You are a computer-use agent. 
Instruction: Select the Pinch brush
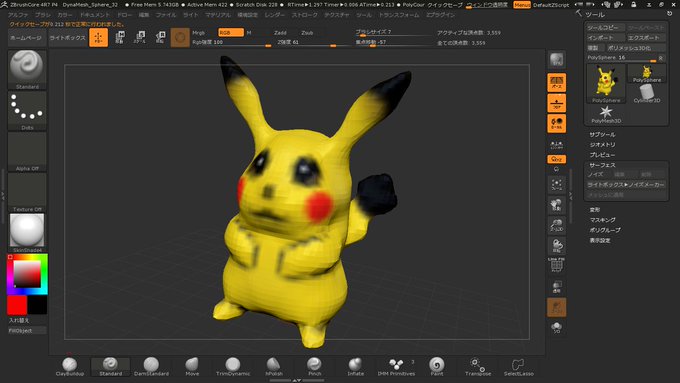[314, 367]
